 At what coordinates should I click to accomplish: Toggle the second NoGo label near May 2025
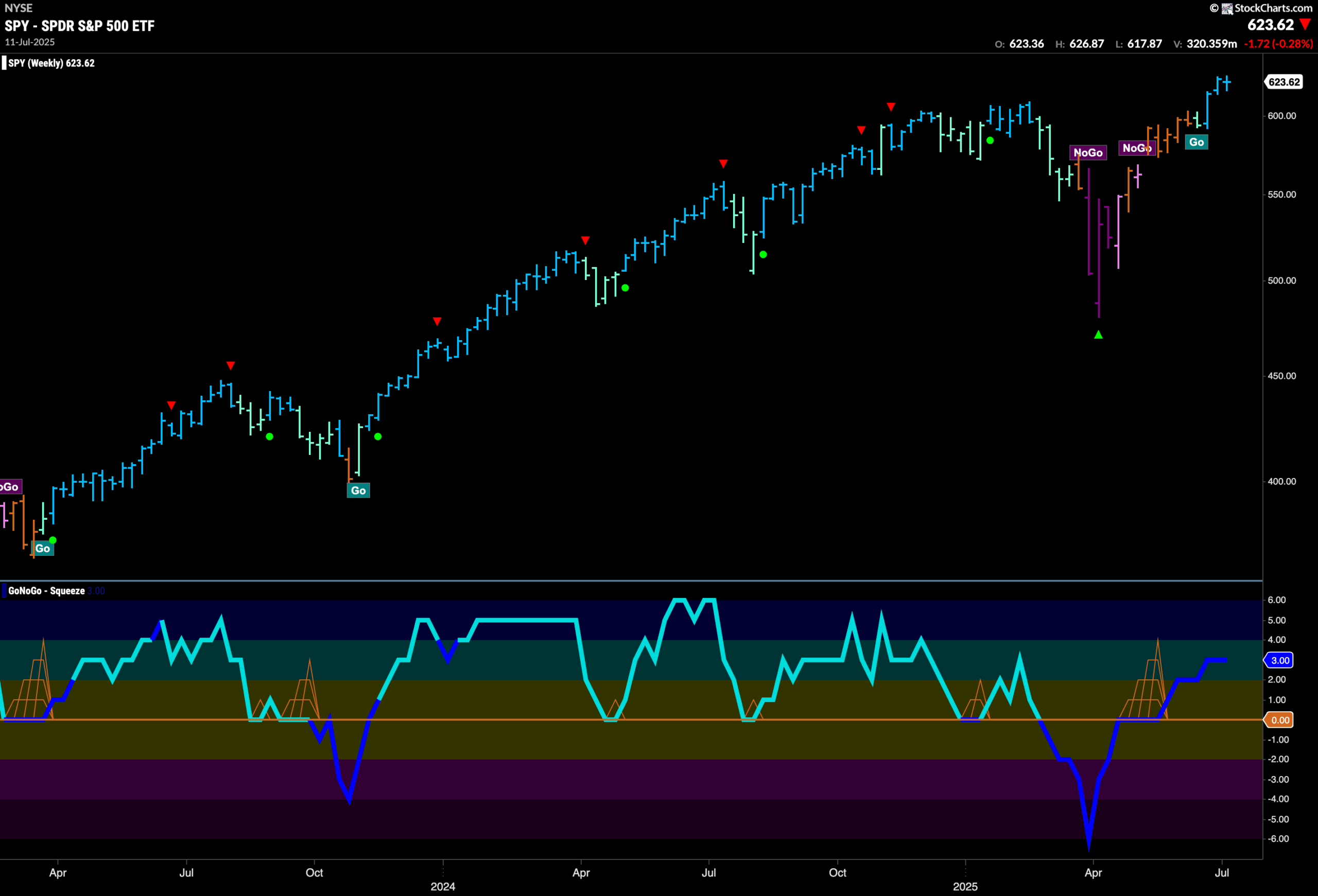click(x=1136, y=148)
